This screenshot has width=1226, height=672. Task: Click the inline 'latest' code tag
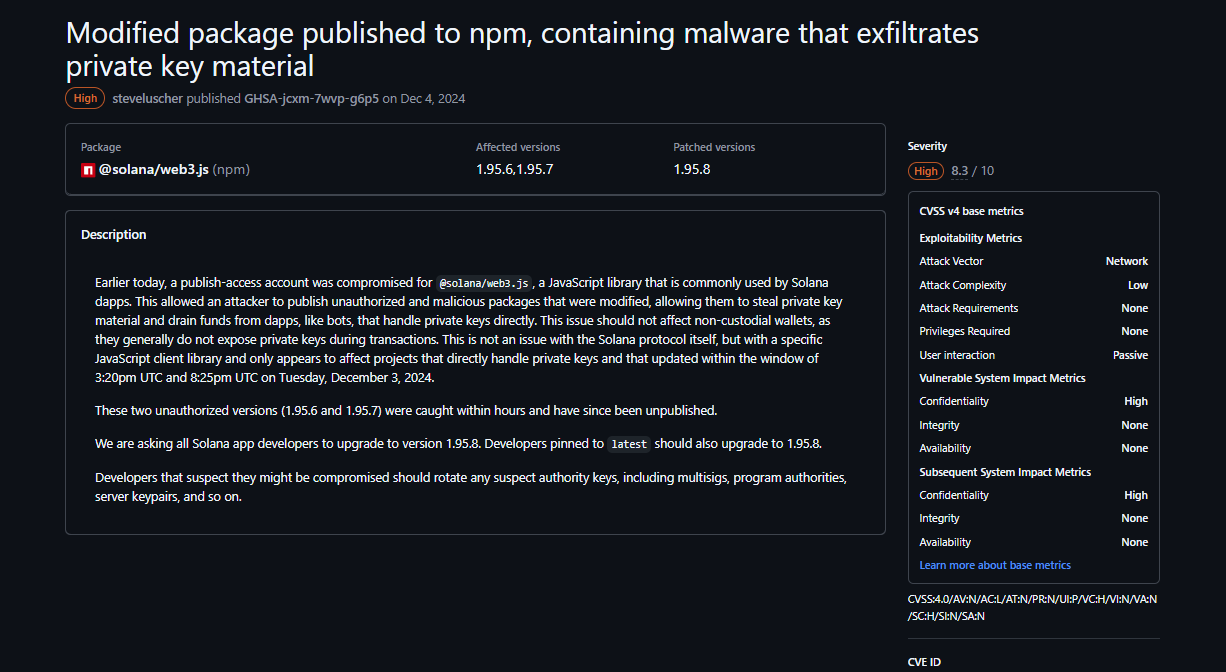(x=629, y=444)
